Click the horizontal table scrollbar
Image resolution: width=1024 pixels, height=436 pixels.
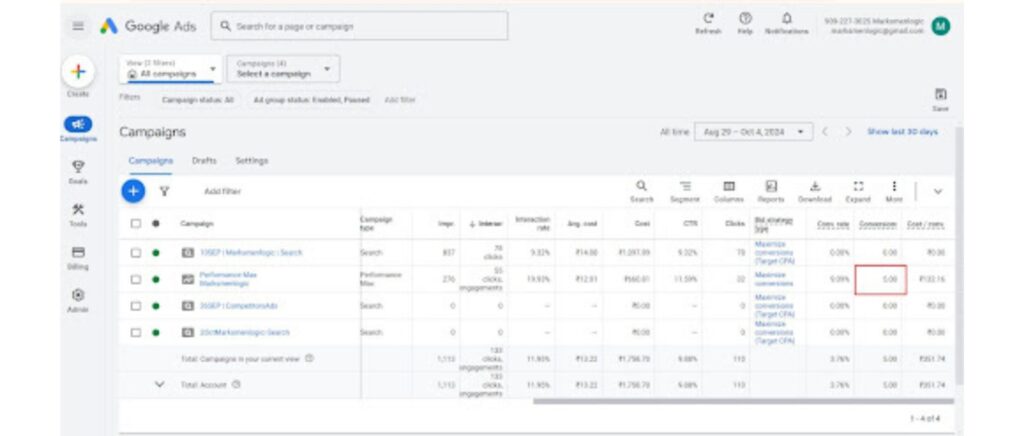(743, 401)
